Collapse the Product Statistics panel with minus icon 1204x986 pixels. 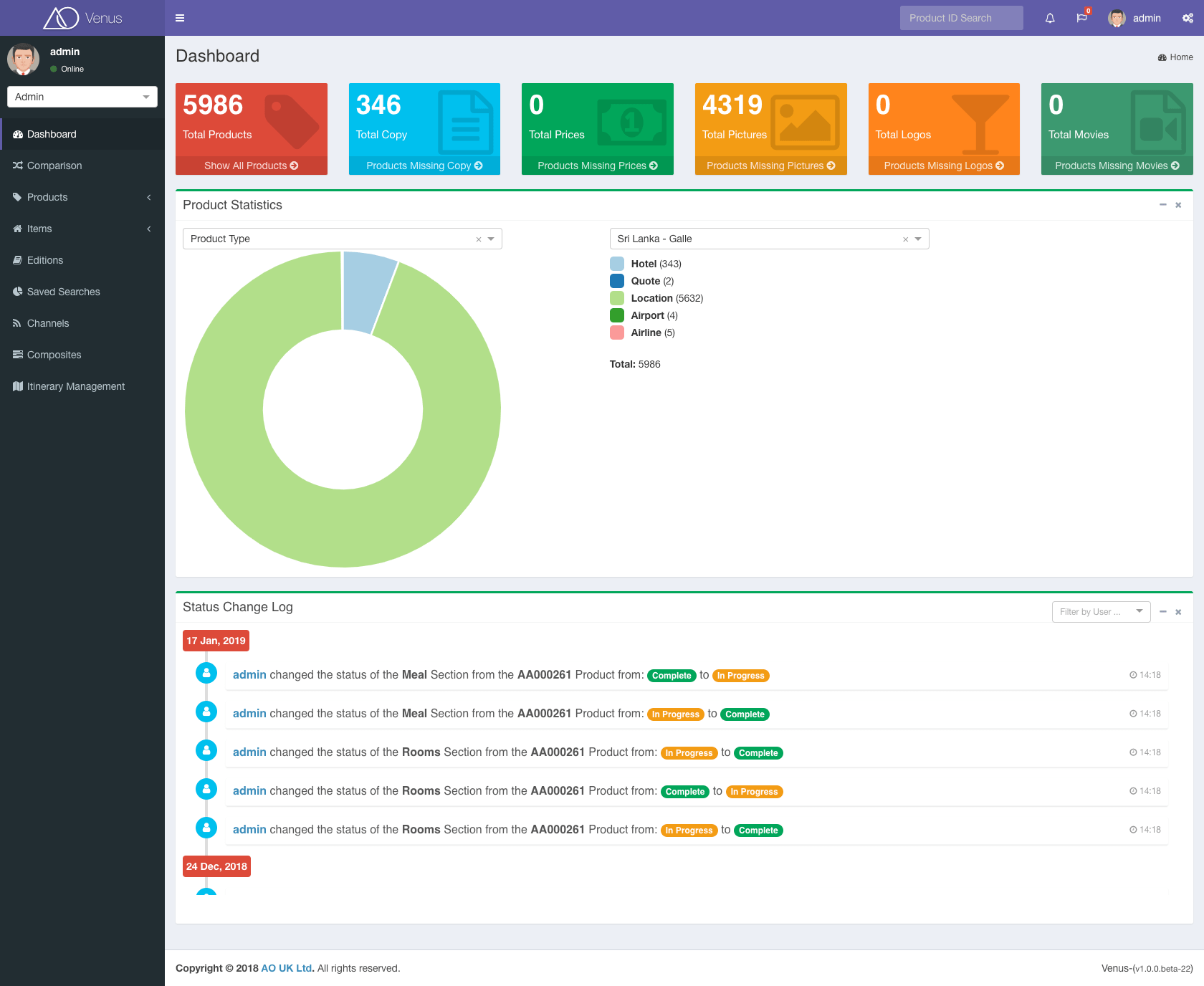click(1163, 205)
